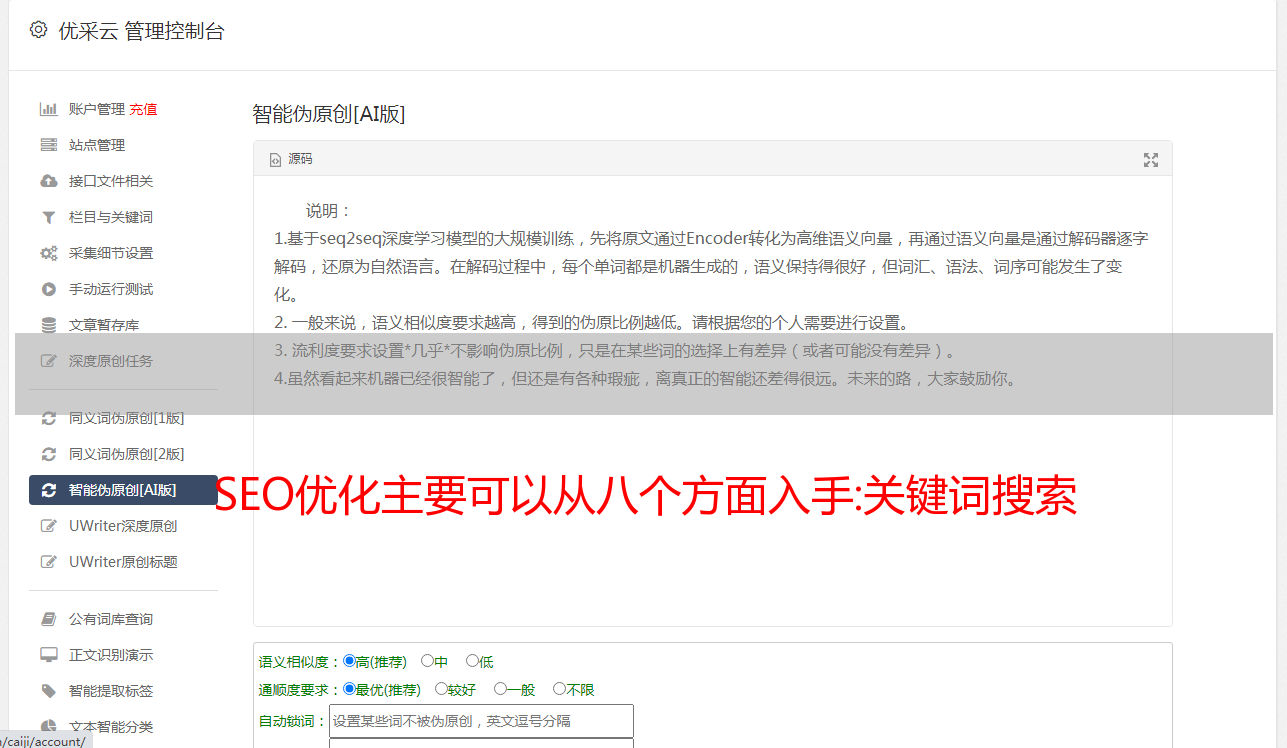Select 最优(推荐) for 通顺度要求

point(349,689)
